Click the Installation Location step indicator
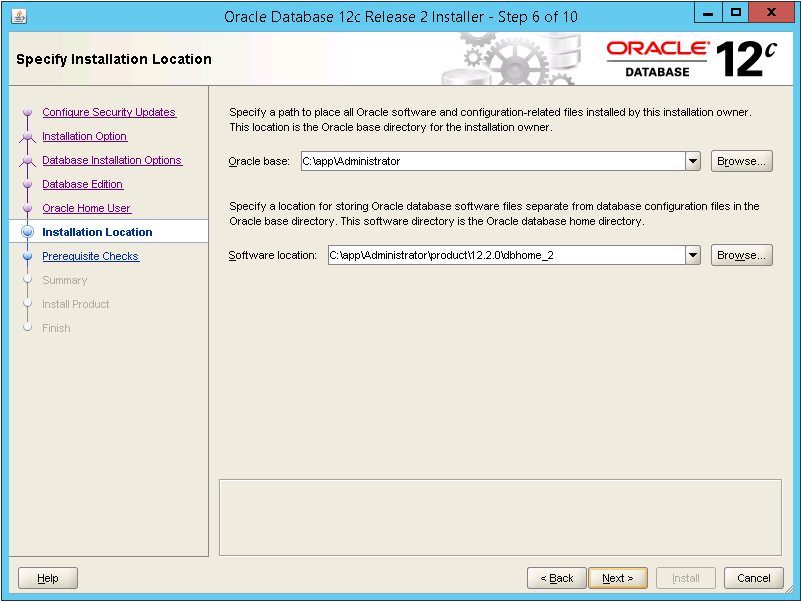The height and width of the screenshot is (602, 801). (28, 233)
